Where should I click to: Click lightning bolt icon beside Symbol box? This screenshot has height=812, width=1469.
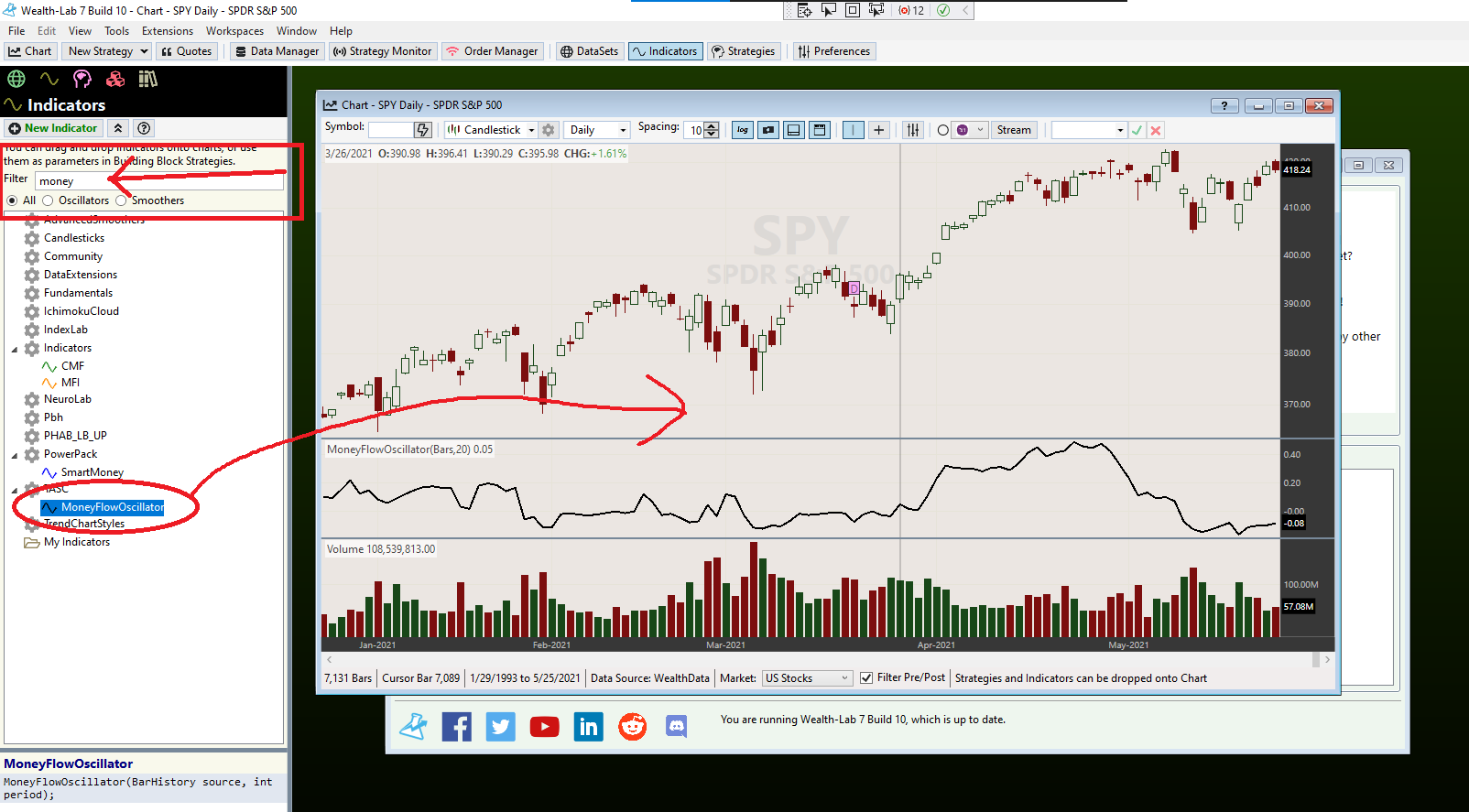click(x=422, y=130)
